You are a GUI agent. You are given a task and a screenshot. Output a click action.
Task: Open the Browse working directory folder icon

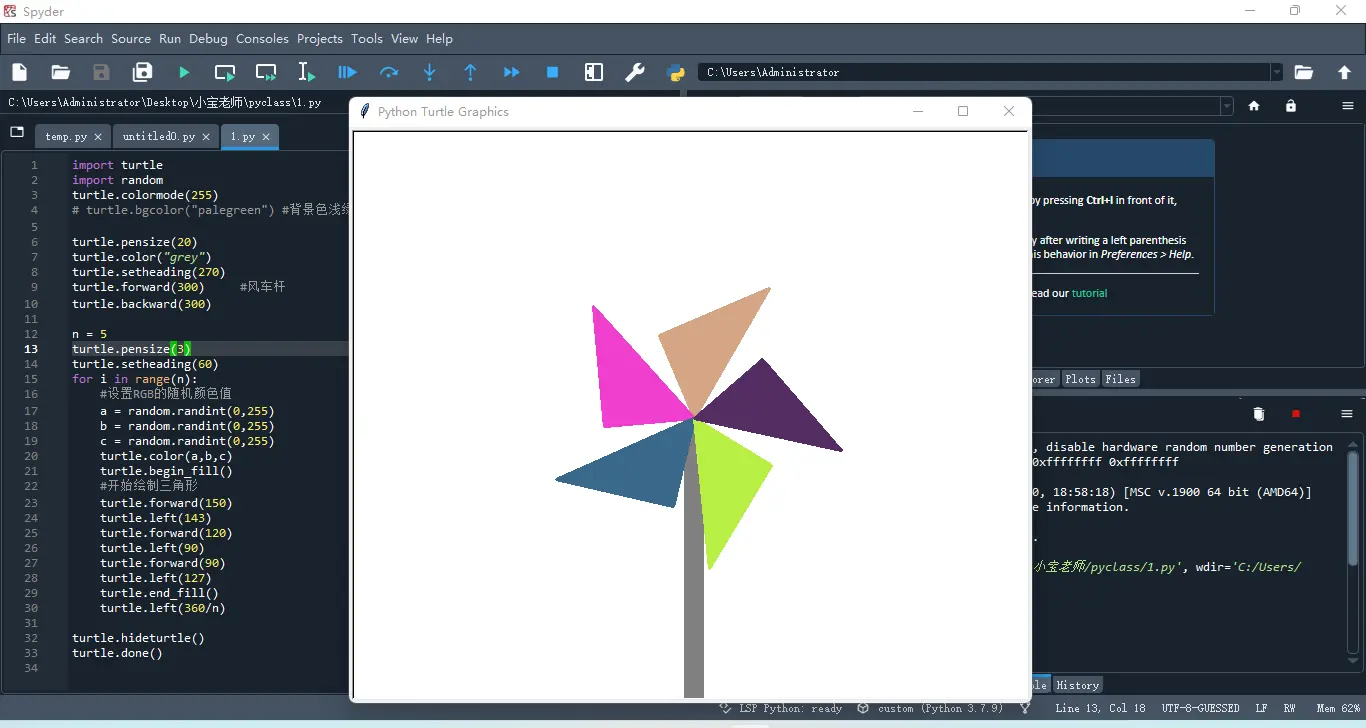pos(1303,72)
